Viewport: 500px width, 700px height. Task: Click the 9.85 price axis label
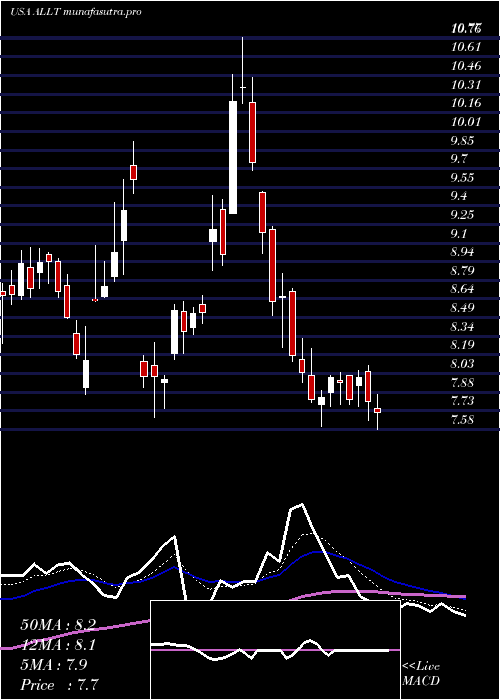tap(463, 141)
